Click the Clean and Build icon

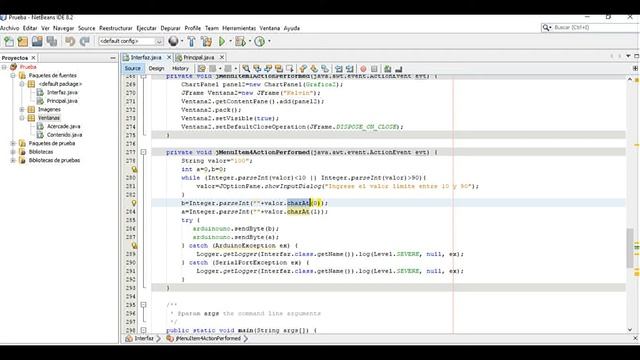(x=207, y=41)
